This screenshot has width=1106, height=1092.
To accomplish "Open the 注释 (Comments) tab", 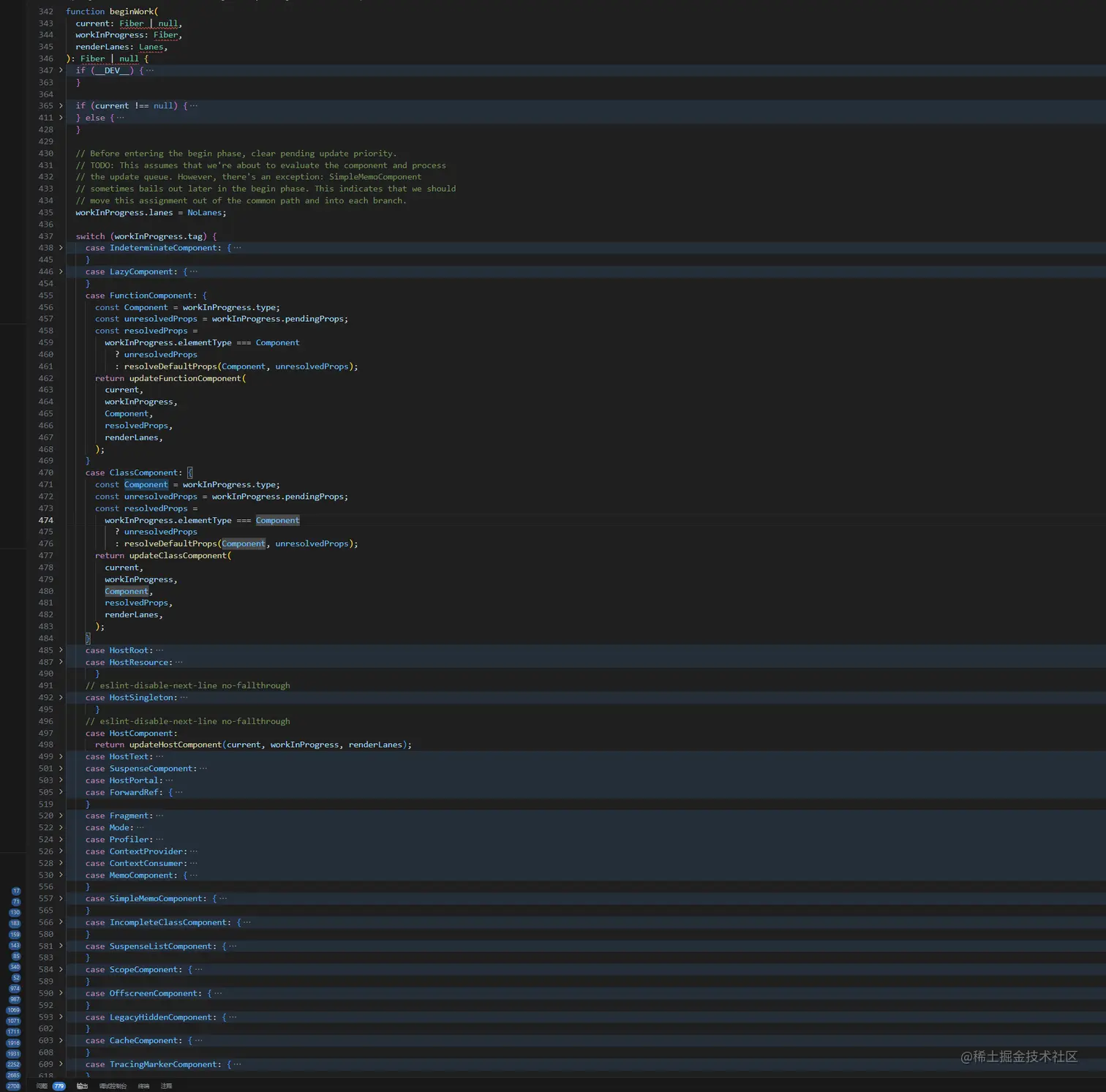I will coord(167,1086).
